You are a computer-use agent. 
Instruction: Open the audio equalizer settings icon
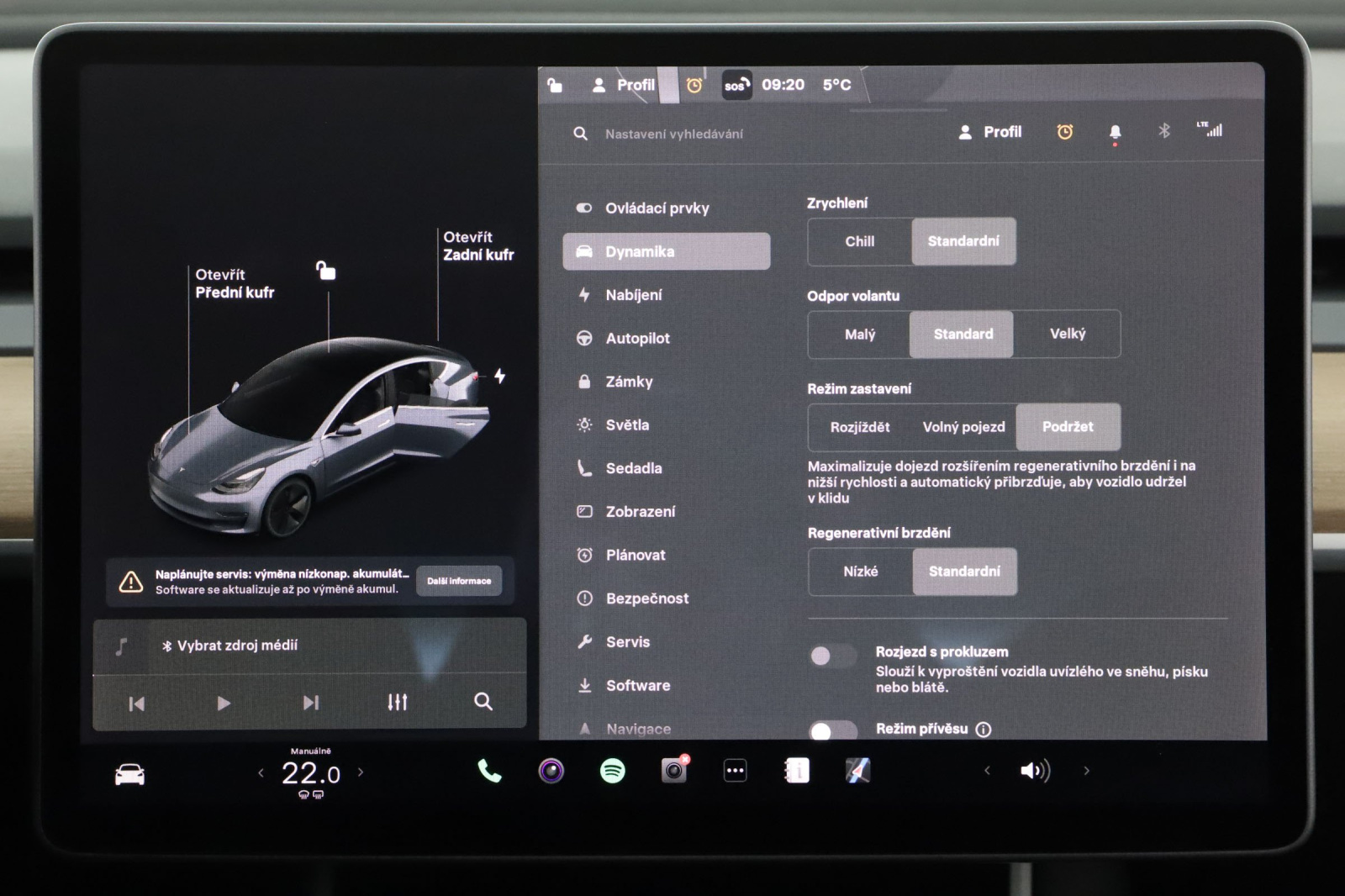398,702
